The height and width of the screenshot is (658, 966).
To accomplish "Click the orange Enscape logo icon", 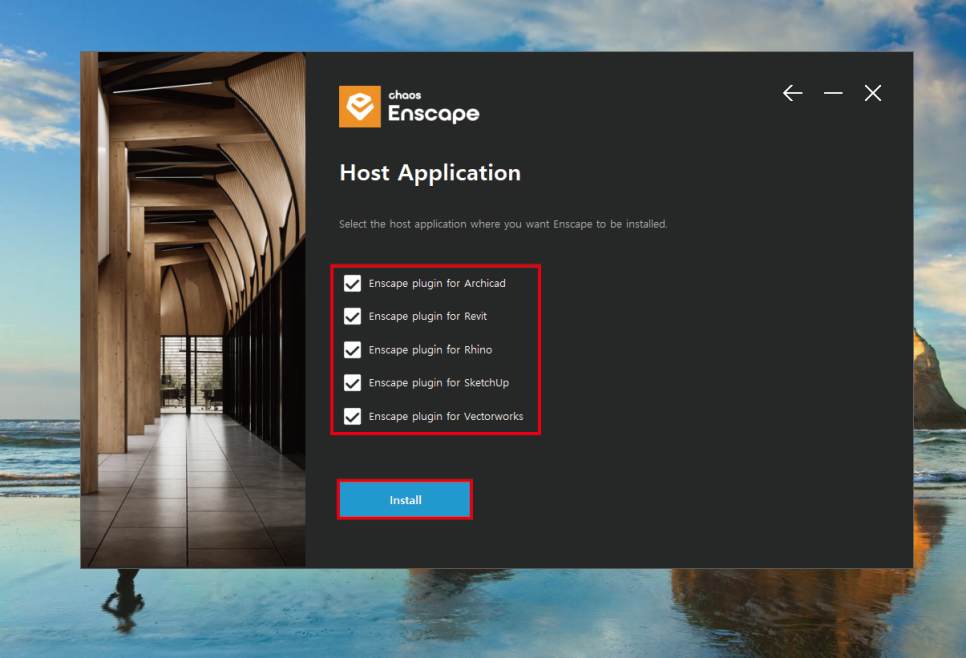I will (360, 107).
